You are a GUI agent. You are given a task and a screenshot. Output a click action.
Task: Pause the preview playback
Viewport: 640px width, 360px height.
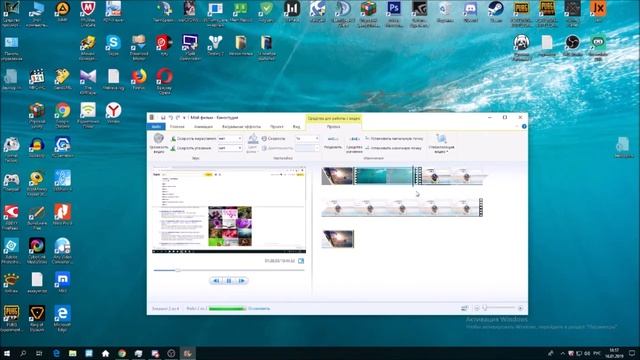click(229, 281)
